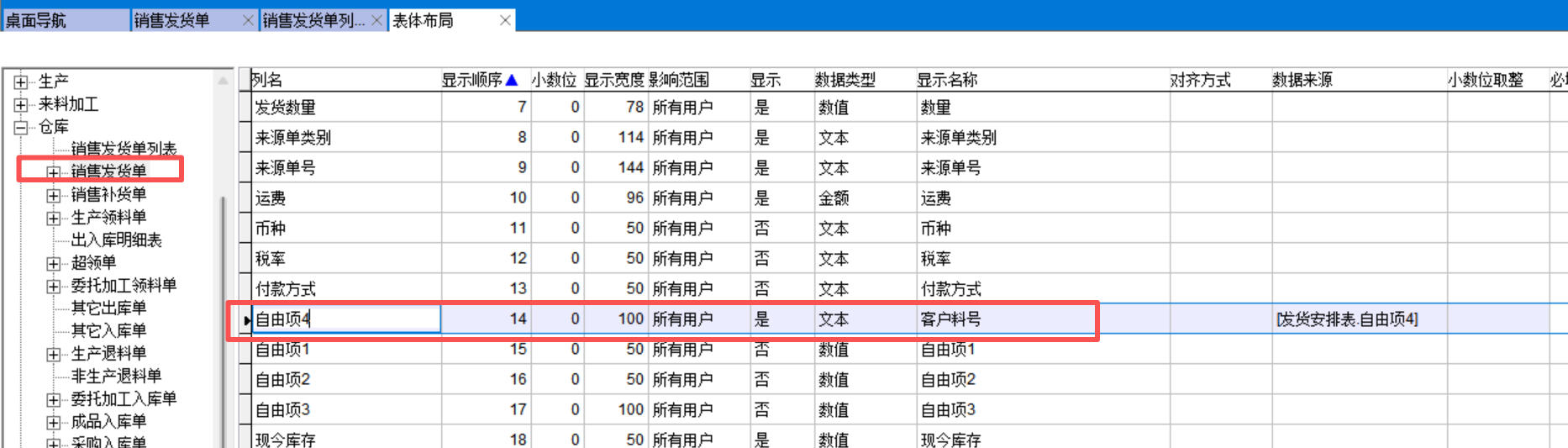
Task: Click the row indicator arrow beside 自由项4
Action: tap(247, 320)
